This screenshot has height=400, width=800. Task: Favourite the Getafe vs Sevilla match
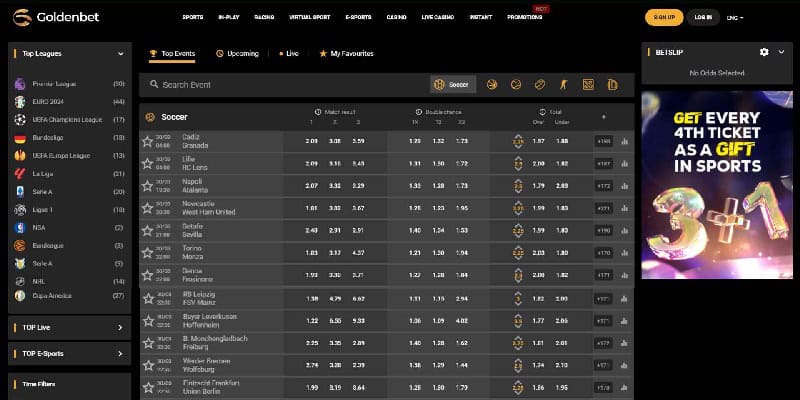(x=147, y=231)
